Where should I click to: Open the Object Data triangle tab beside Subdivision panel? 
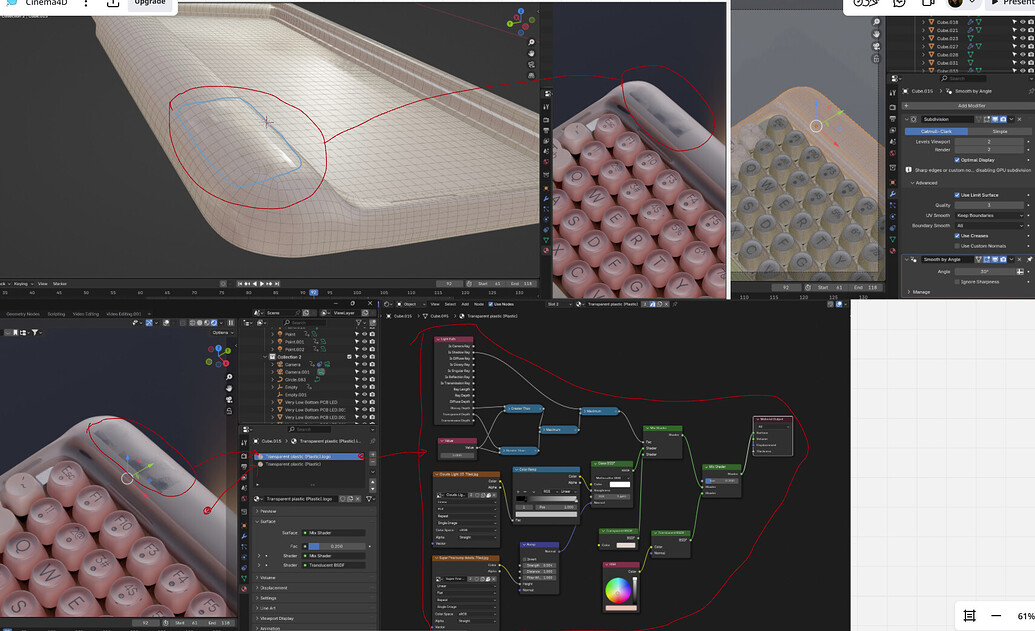pos(892,239)
